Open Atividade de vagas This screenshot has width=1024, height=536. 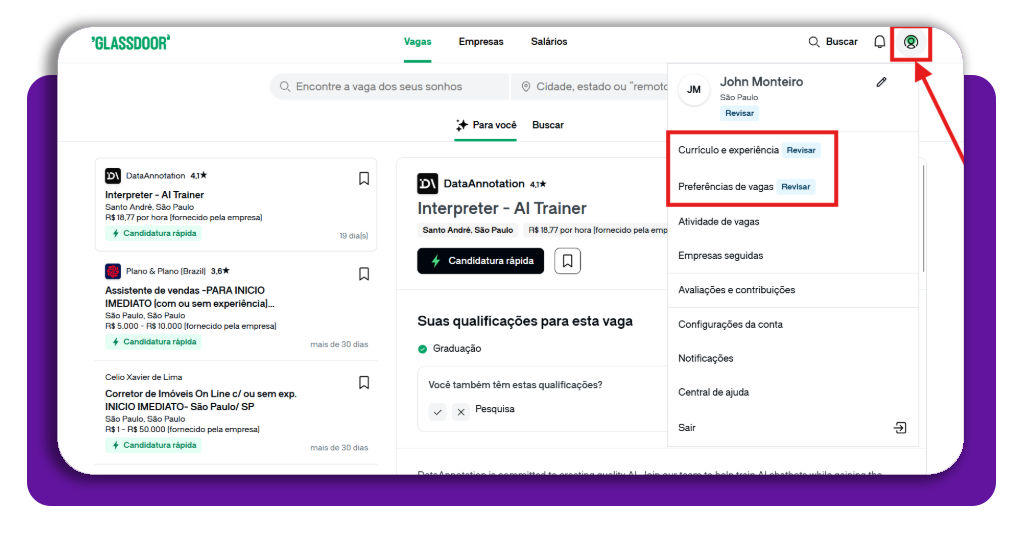point(718,222)
